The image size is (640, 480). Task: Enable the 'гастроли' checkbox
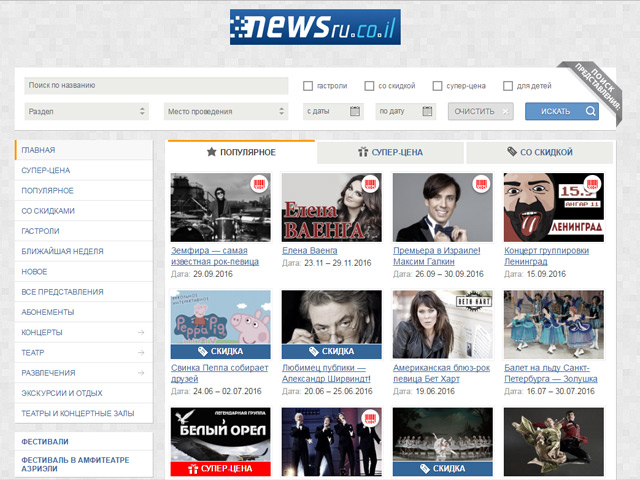point(308,86)
